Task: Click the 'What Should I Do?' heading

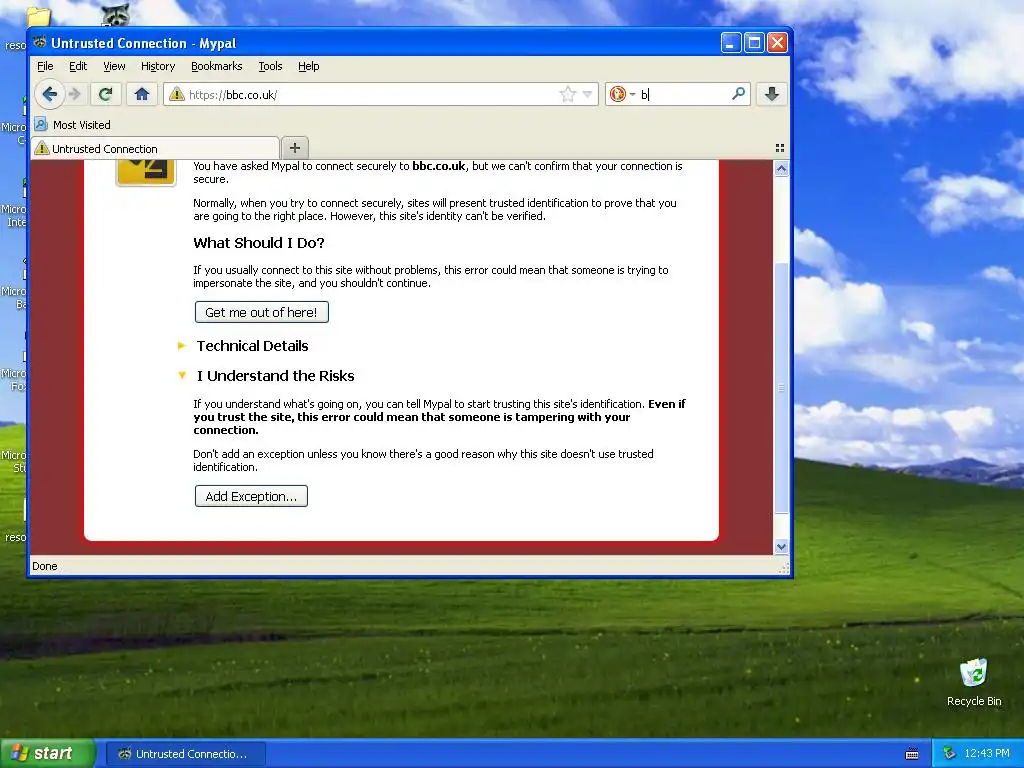Action: click(x=259, y=243)
